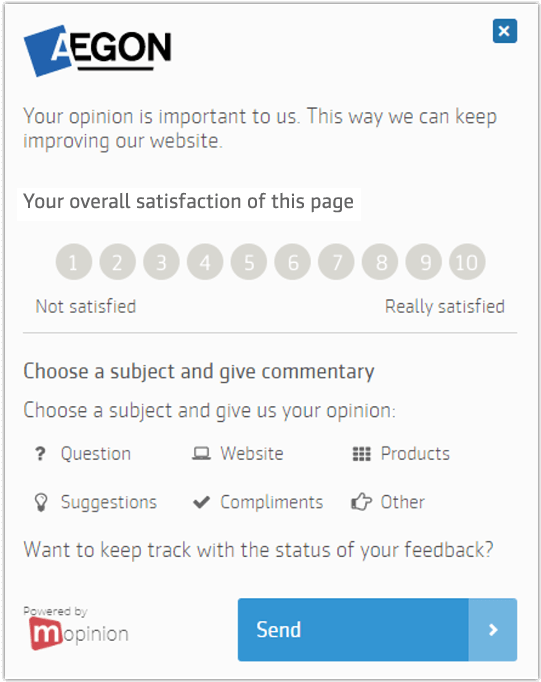Choose the Website subject
This screenshot has width=541, height=682.
252,454
